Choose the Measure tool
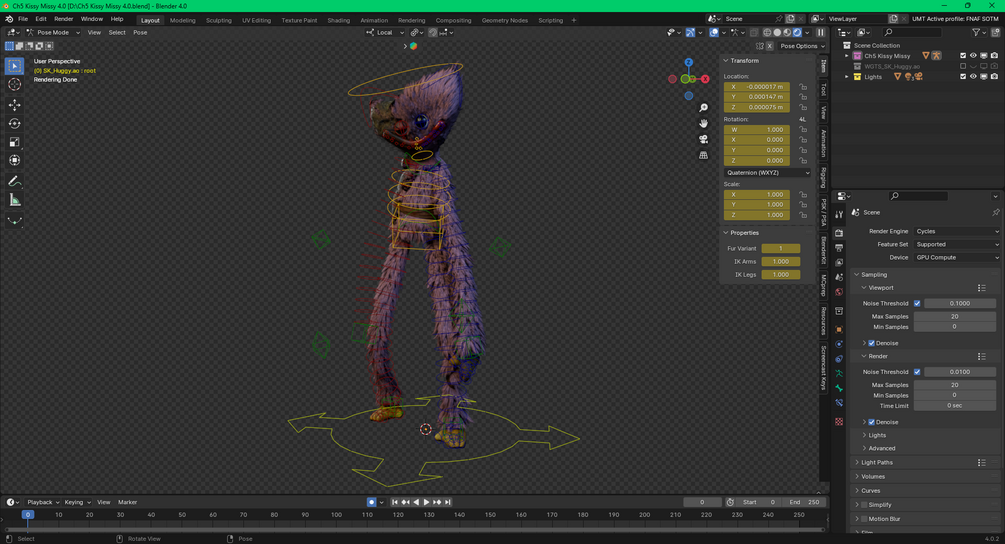This screenshot has width=1005, height=544. tap(14, 201)
